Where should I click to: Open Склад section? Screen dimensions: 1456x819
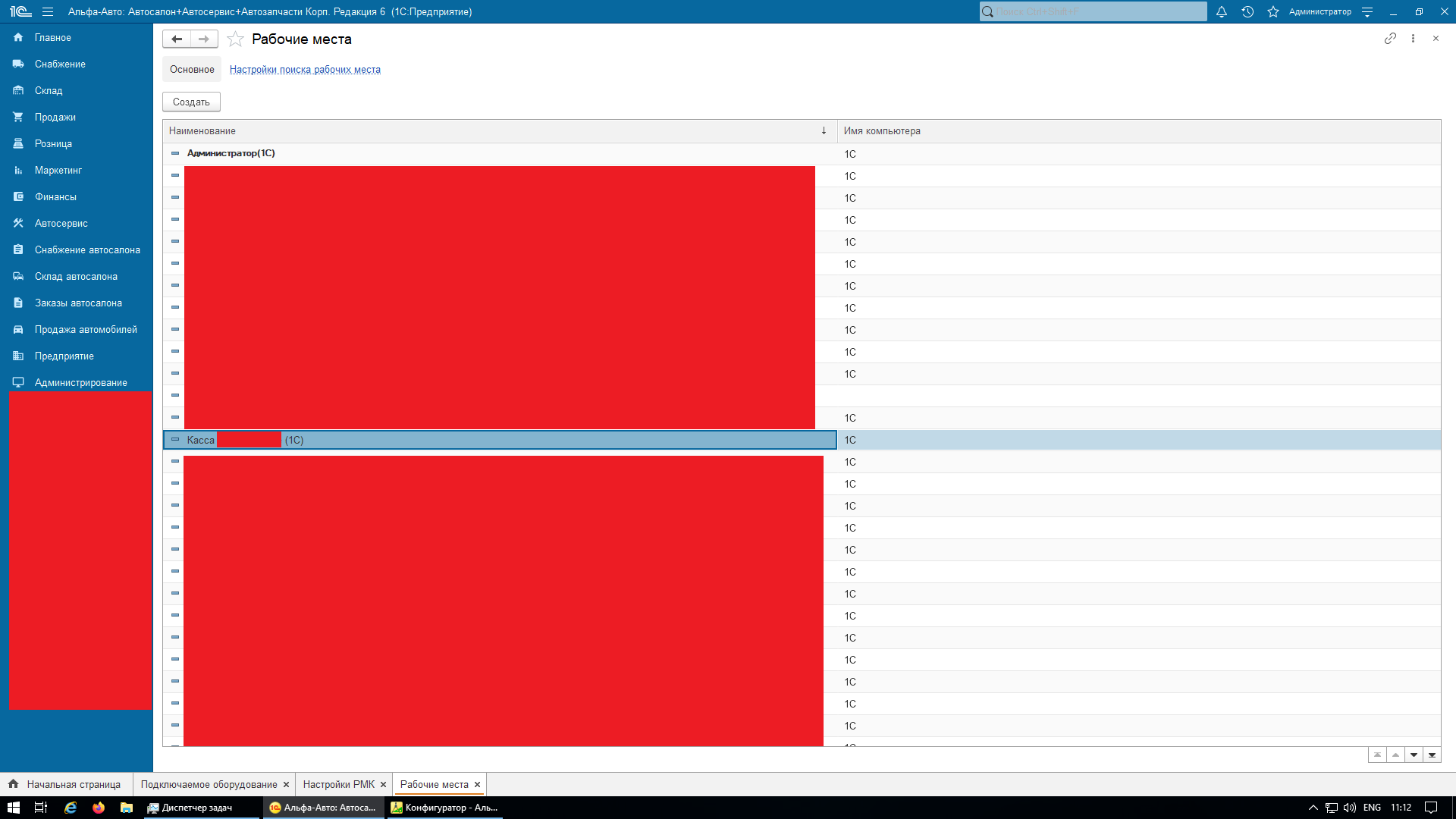click(49, 90)
